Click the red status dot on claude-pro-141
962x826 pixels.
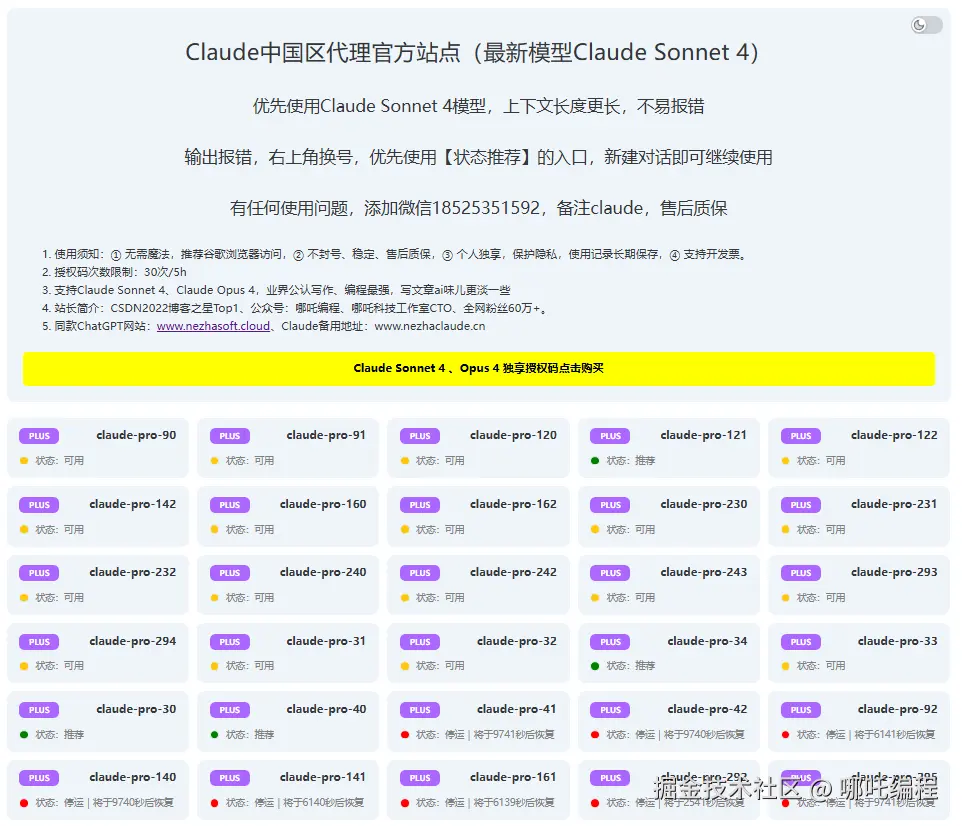coord(214,803)
